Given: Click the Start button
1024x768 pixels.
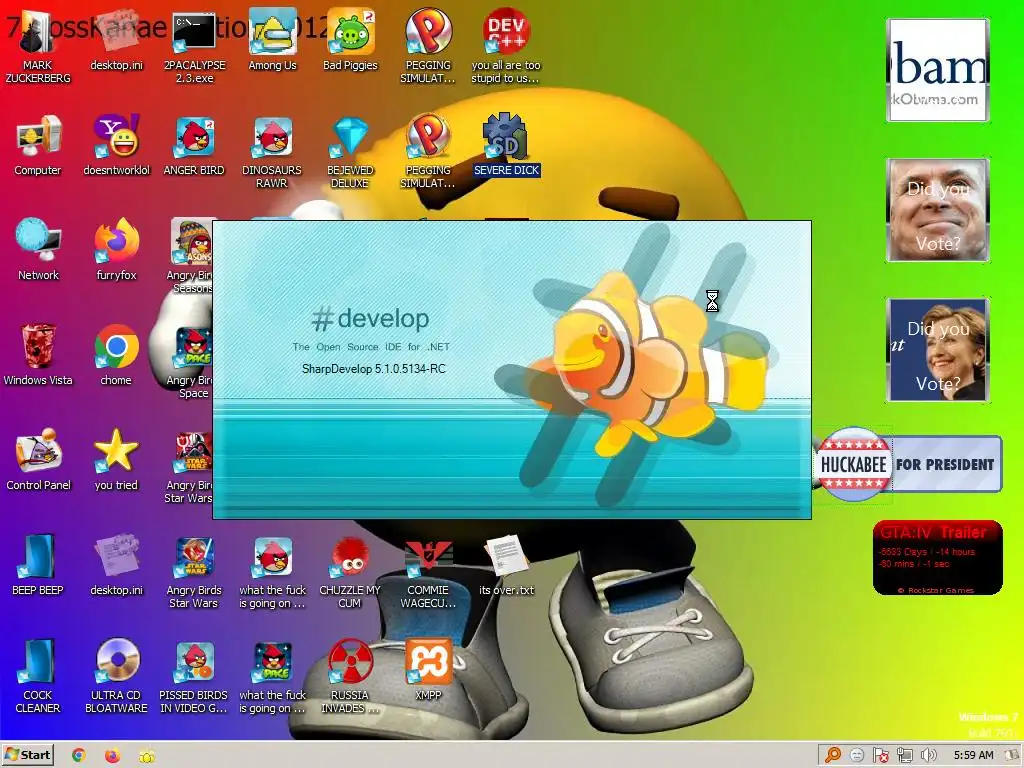Looking at the screenshot, I should 27,755.
